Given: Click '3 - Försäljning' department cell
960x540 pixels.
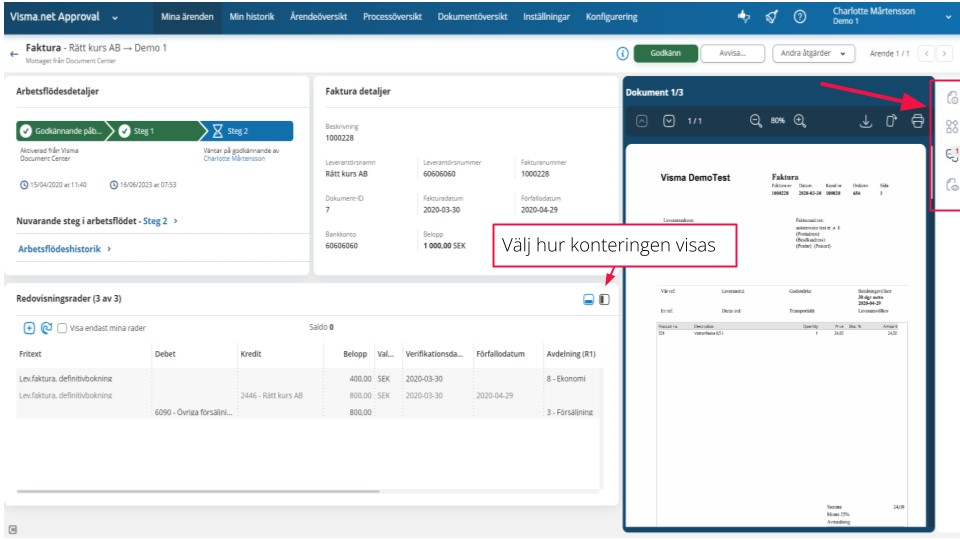Looking at the screenshot, I should point(570,413).
